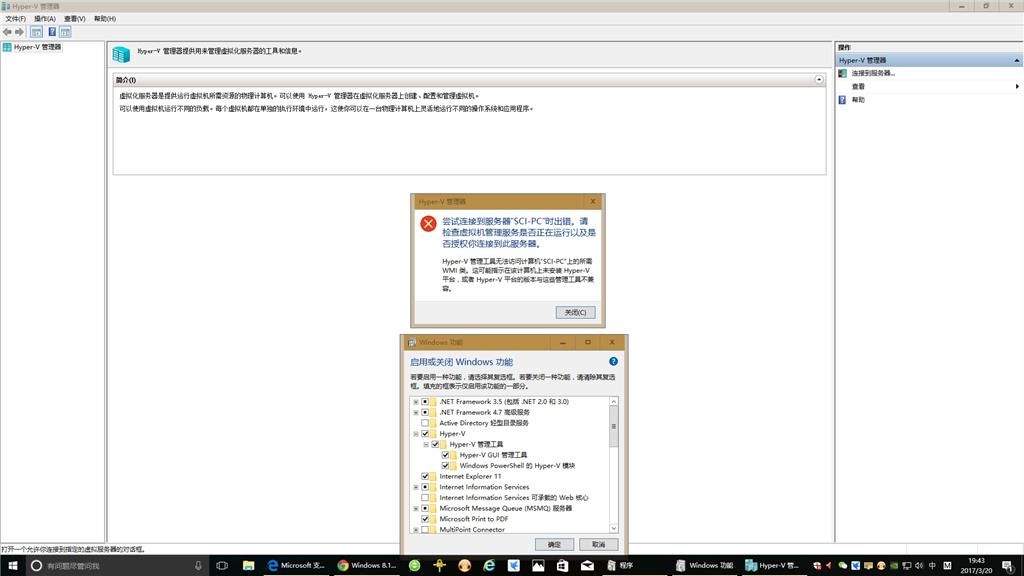Click 连接到服务器... in the actions pane

pyautogui.click(x=873, y=73)
